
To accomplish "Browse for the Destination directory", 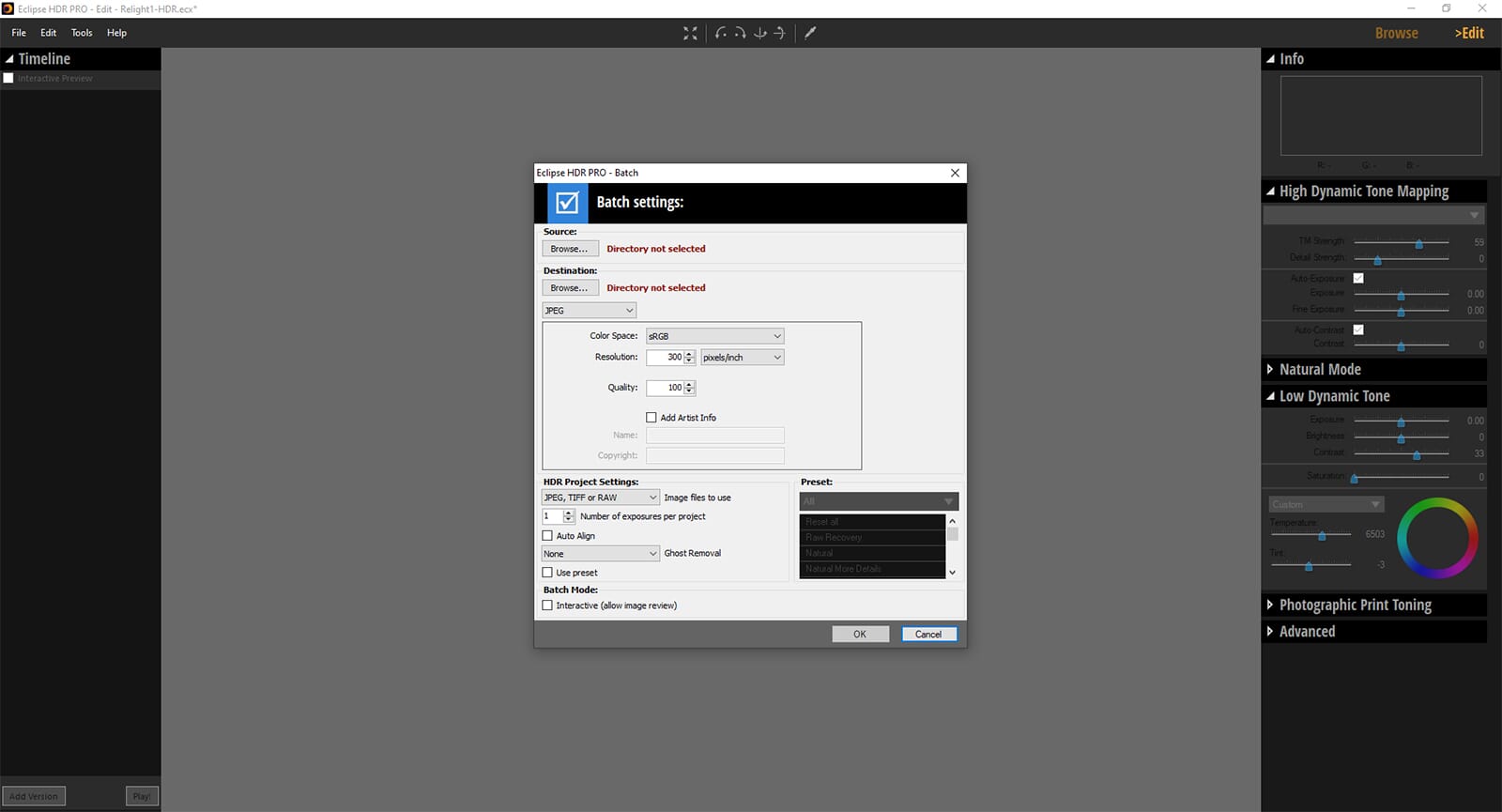I will 570,288.
